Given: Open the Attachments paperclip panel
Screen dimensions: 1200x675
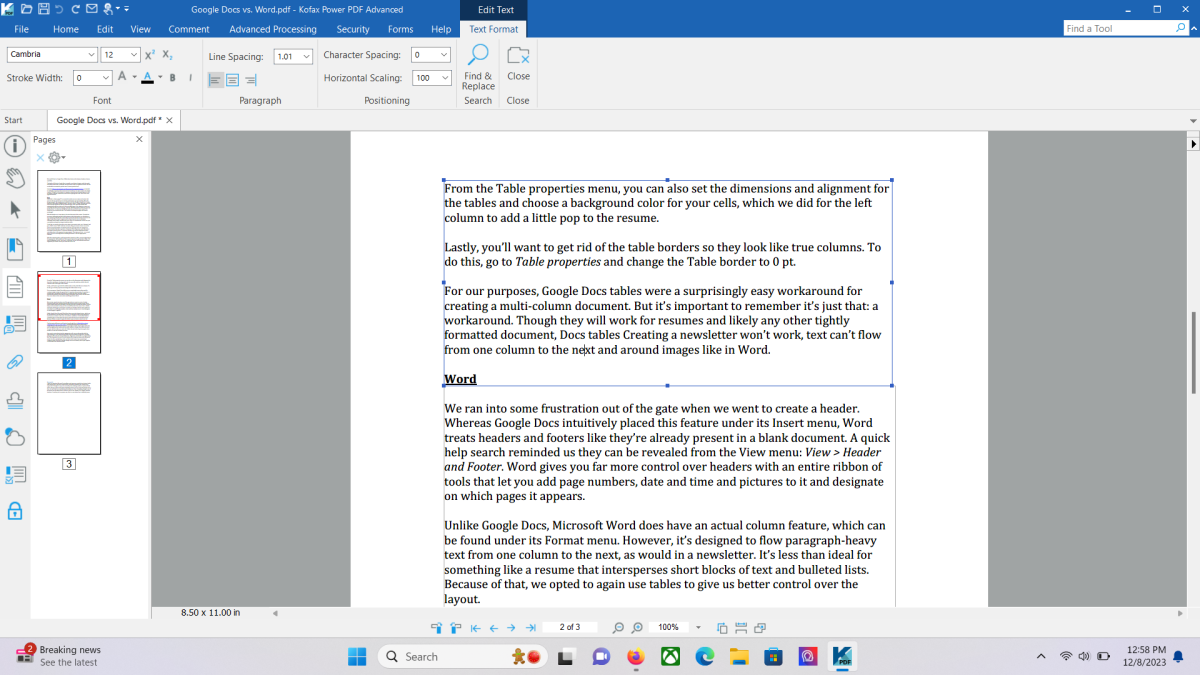Looking at the screenshot, I should coord(15,362).
